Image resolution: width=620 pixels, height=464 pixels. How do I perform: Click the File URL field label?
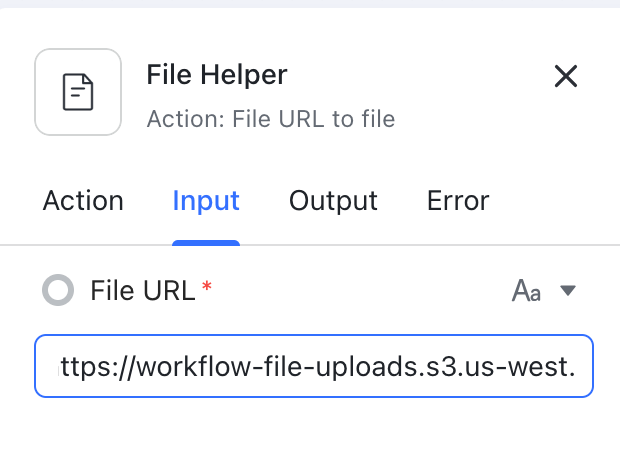pyautogui.click(x=143, y=290)
